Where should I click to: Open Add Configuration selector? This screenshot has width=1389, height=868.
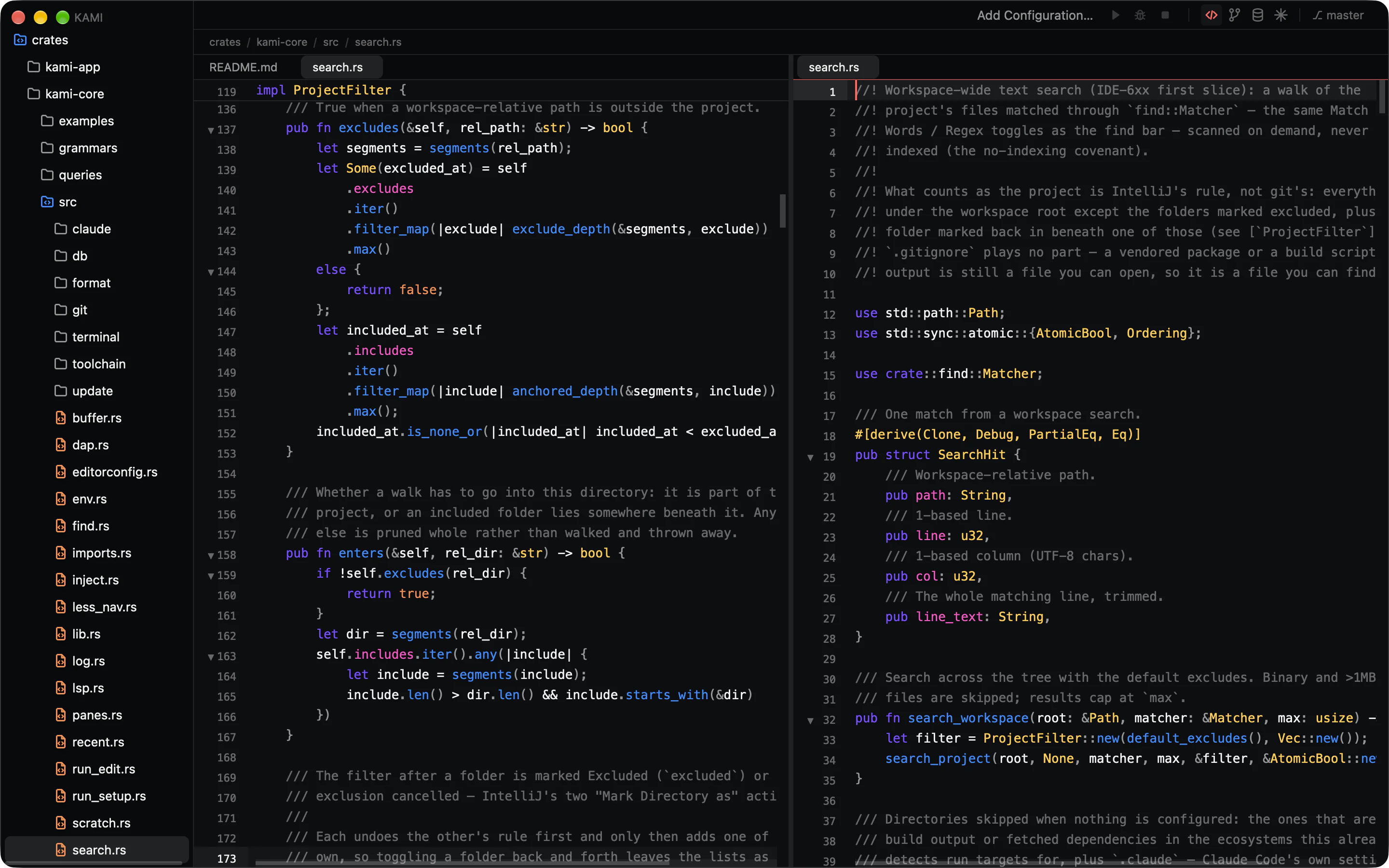(1035, 15)
